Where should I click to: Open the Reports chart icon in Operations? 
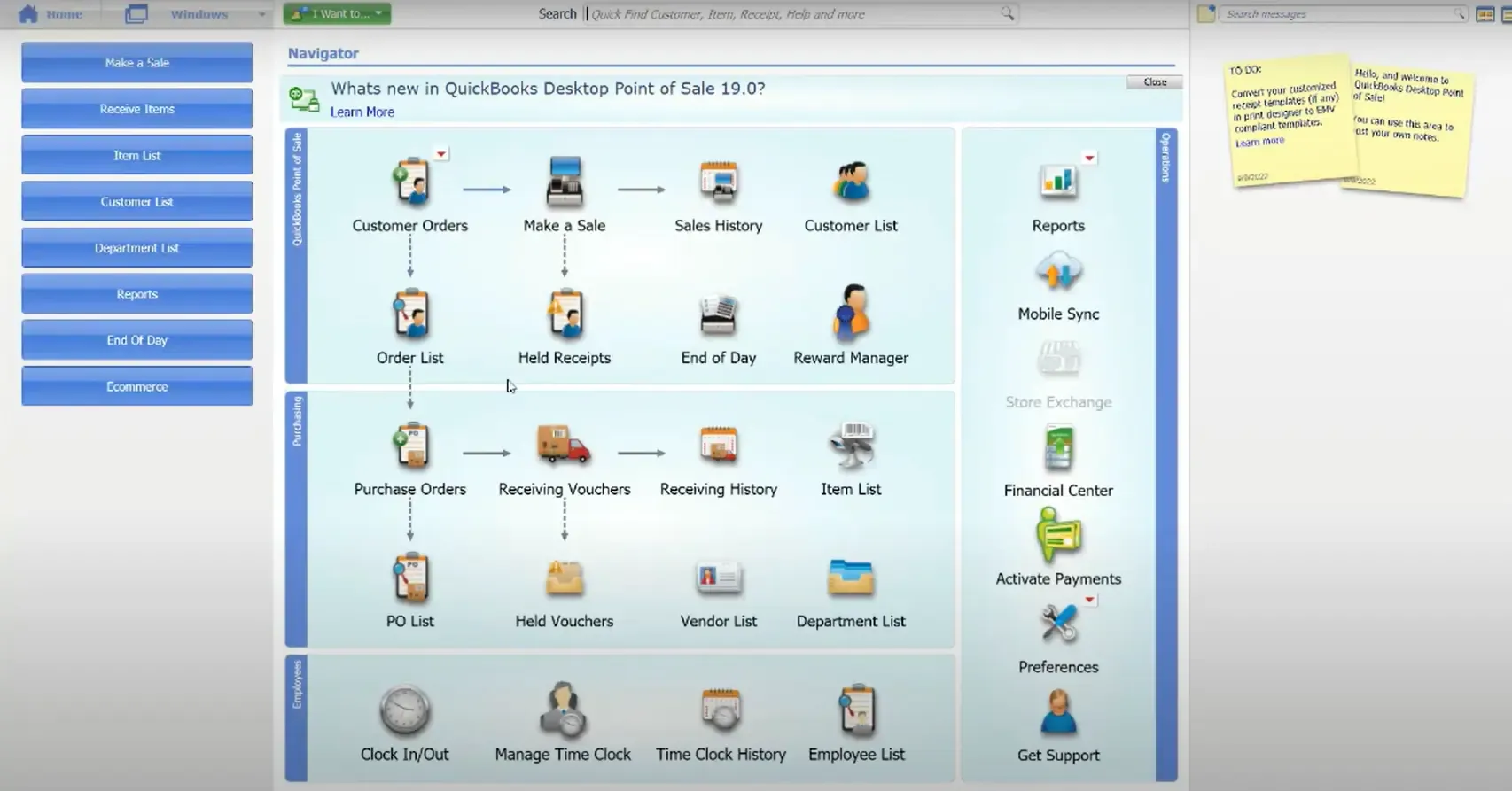point(1058,182)
